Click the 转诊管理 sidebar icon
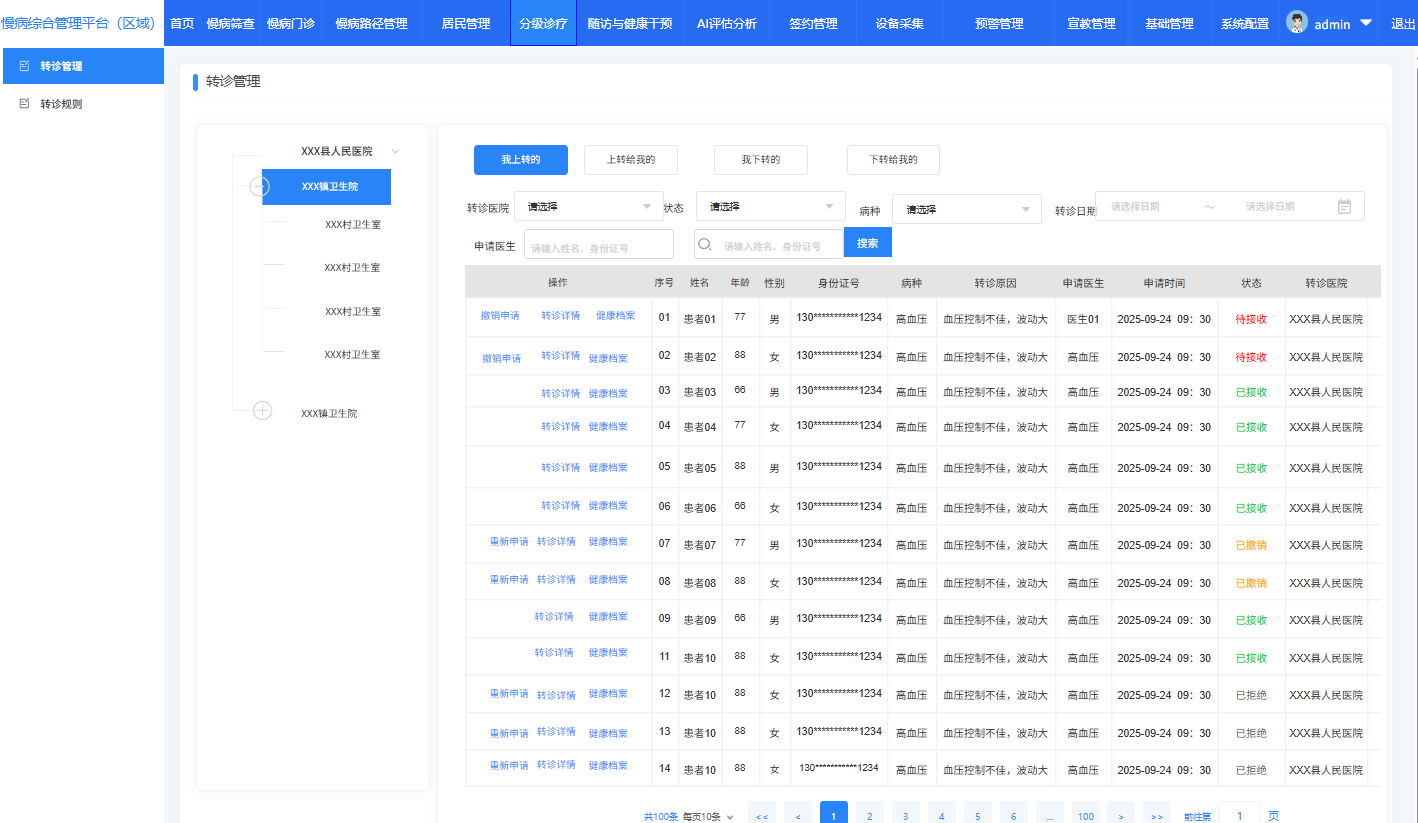The height and width of the screenshot is (823, 1418). coord(25,66)
